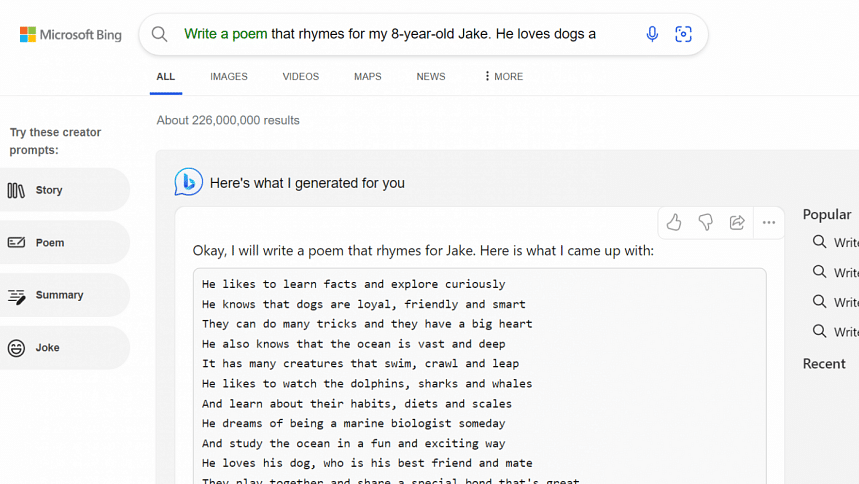Image resolution: width=859 pixels, height=484 pixels.
Task: Activate microphone voice search
Action: pos(652,34)
